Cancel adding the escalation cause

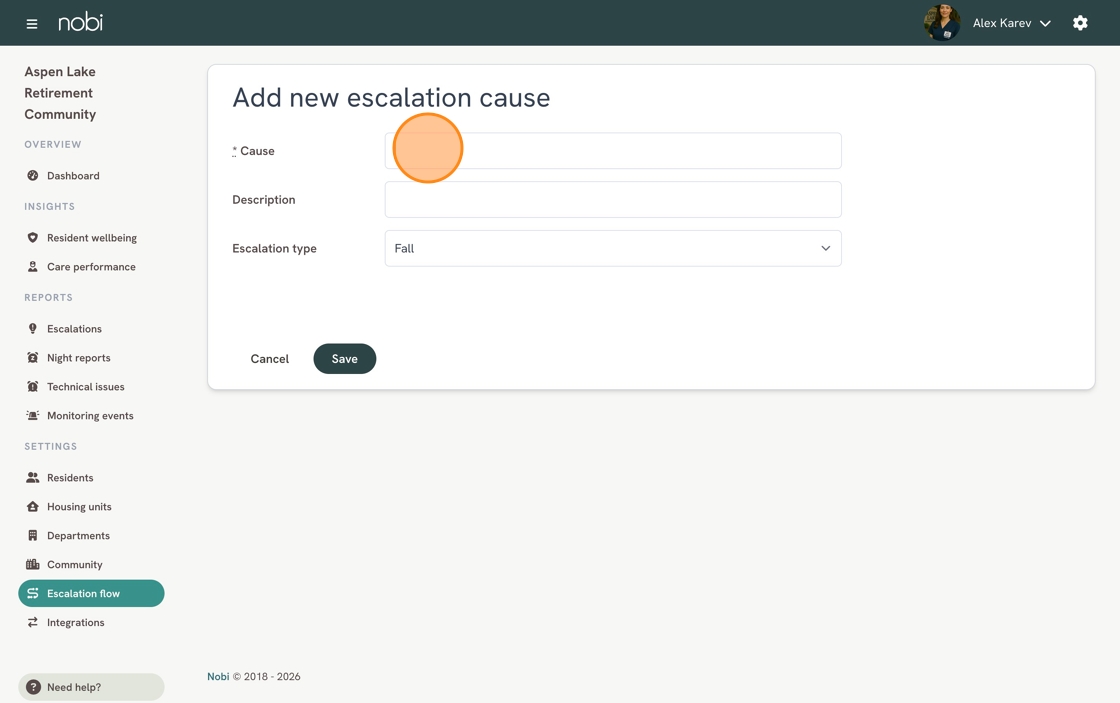269,359
